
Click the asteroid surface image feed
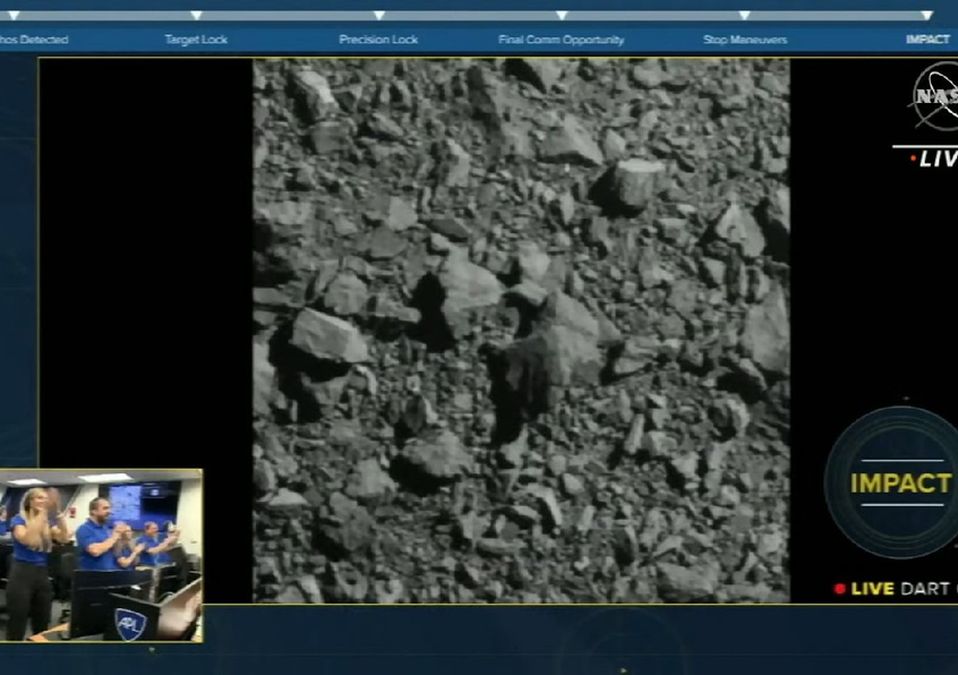coord(521,330)
